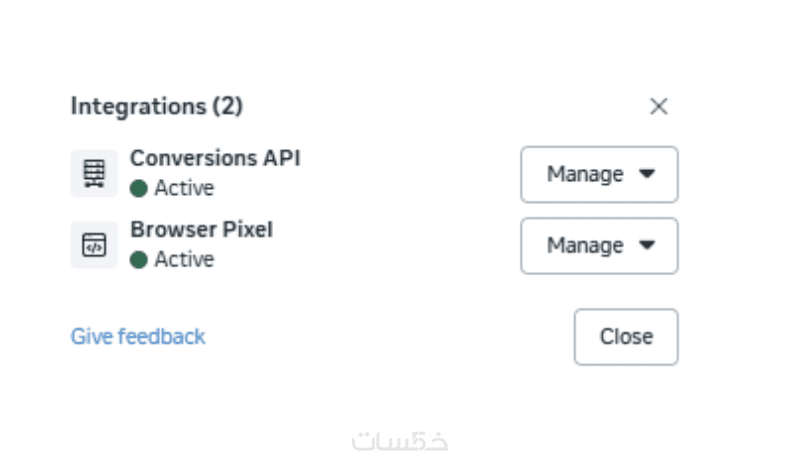This screenshot has height=460, width=800.
Task: Click the Khamsat watermark logo
Action: [x=400, y=440]
